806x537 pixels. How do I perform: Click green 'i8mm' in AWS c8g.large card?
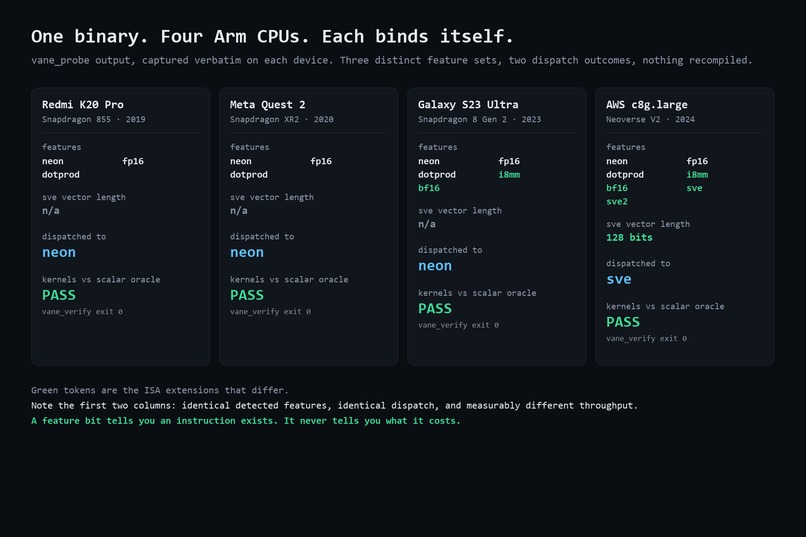[x=697, y=175]
